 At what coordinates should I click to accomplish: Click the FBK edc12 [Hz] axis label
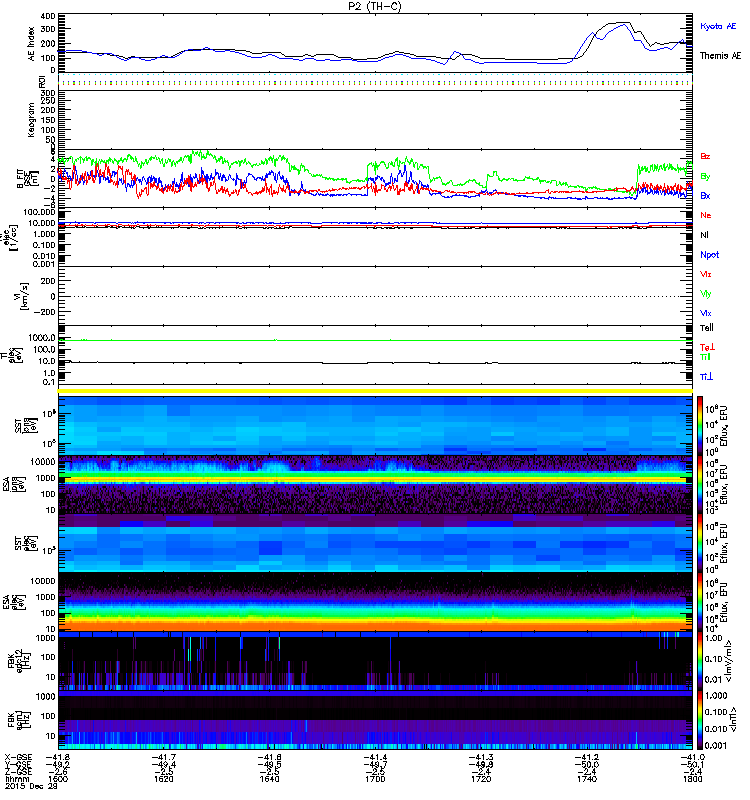coord(20,661)
